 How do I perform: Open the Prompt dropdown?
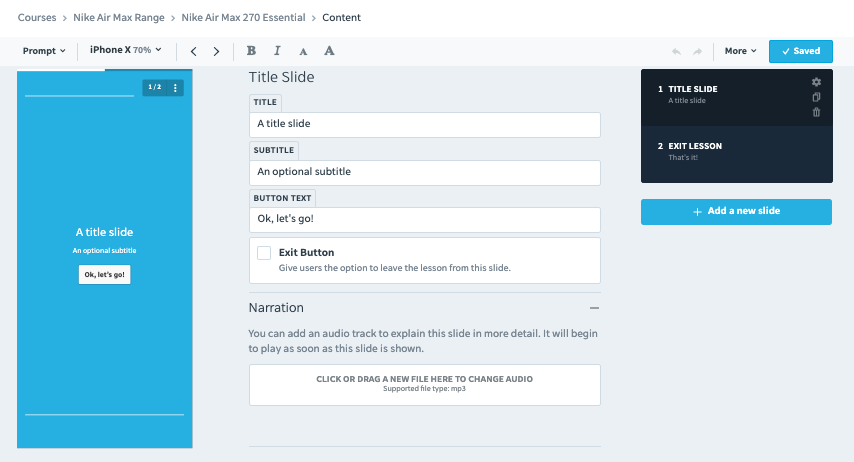(44, 51)
